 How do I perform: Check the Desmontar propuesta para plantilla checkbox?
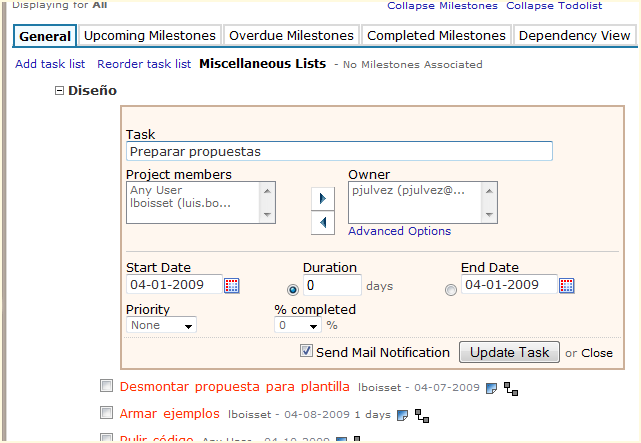[107, 386]
